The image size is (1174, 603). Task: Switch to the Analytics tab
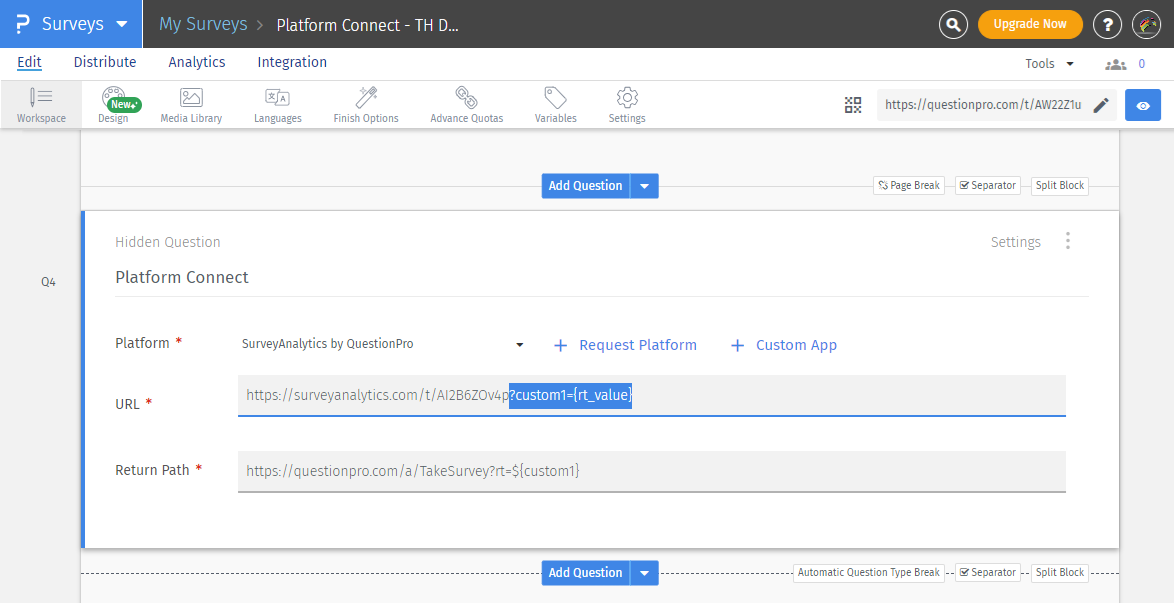tap(197, 62)
